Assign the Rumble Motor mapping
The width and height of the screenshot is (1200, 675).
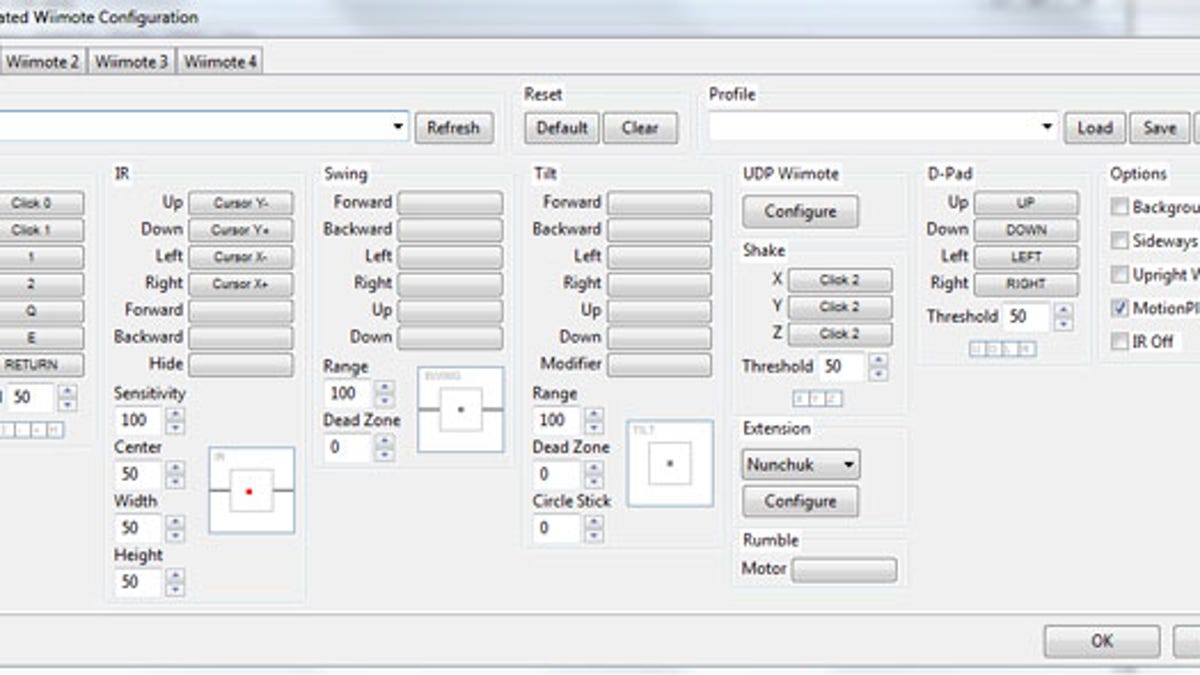pos(844,571)
